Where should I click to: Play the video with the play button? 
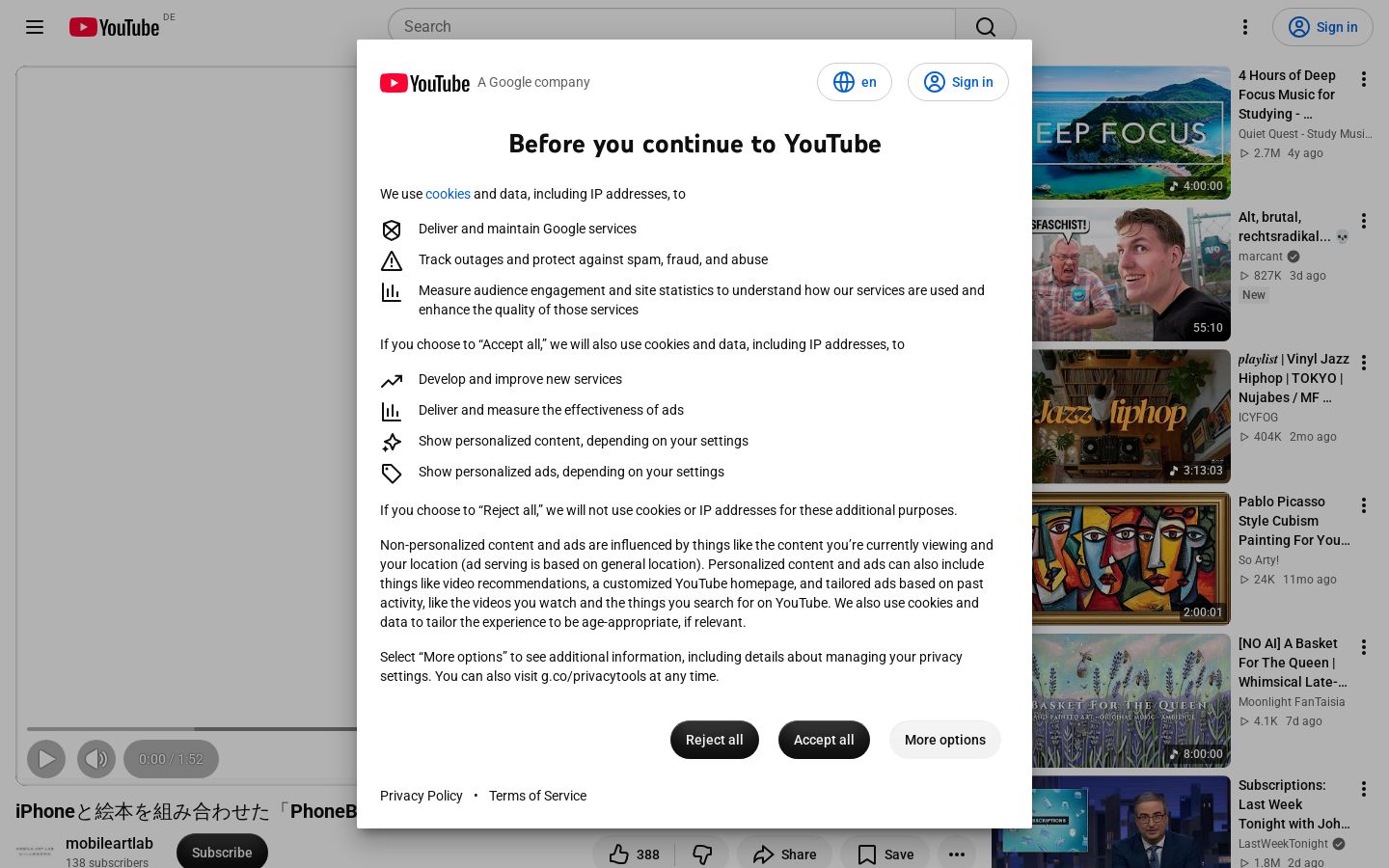46,759
